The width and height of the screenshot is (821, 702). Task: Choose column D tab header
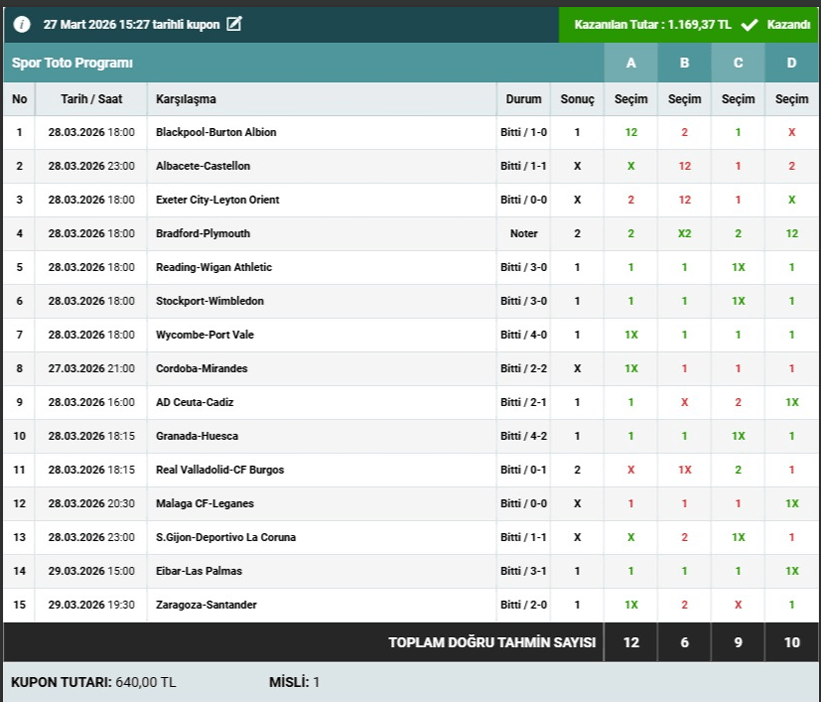point(792,63)
